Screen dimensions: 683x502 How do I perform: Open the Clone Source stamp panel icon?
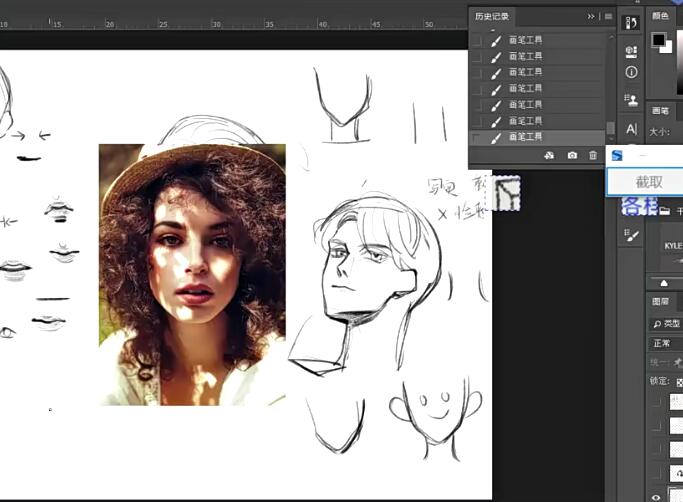click(x=631, y=100)
